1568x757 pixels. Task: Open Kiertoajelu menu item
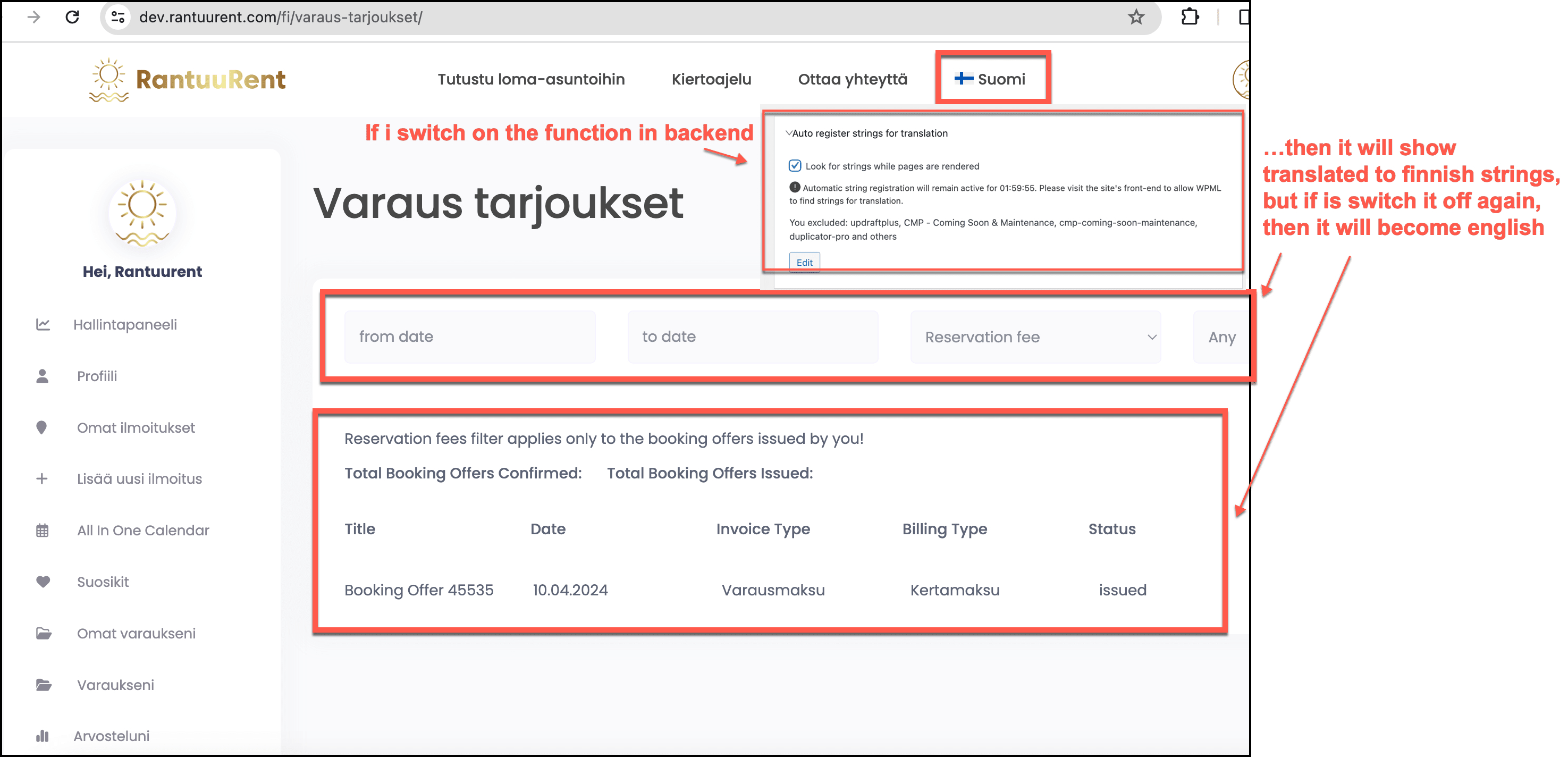tap(711, 79)
